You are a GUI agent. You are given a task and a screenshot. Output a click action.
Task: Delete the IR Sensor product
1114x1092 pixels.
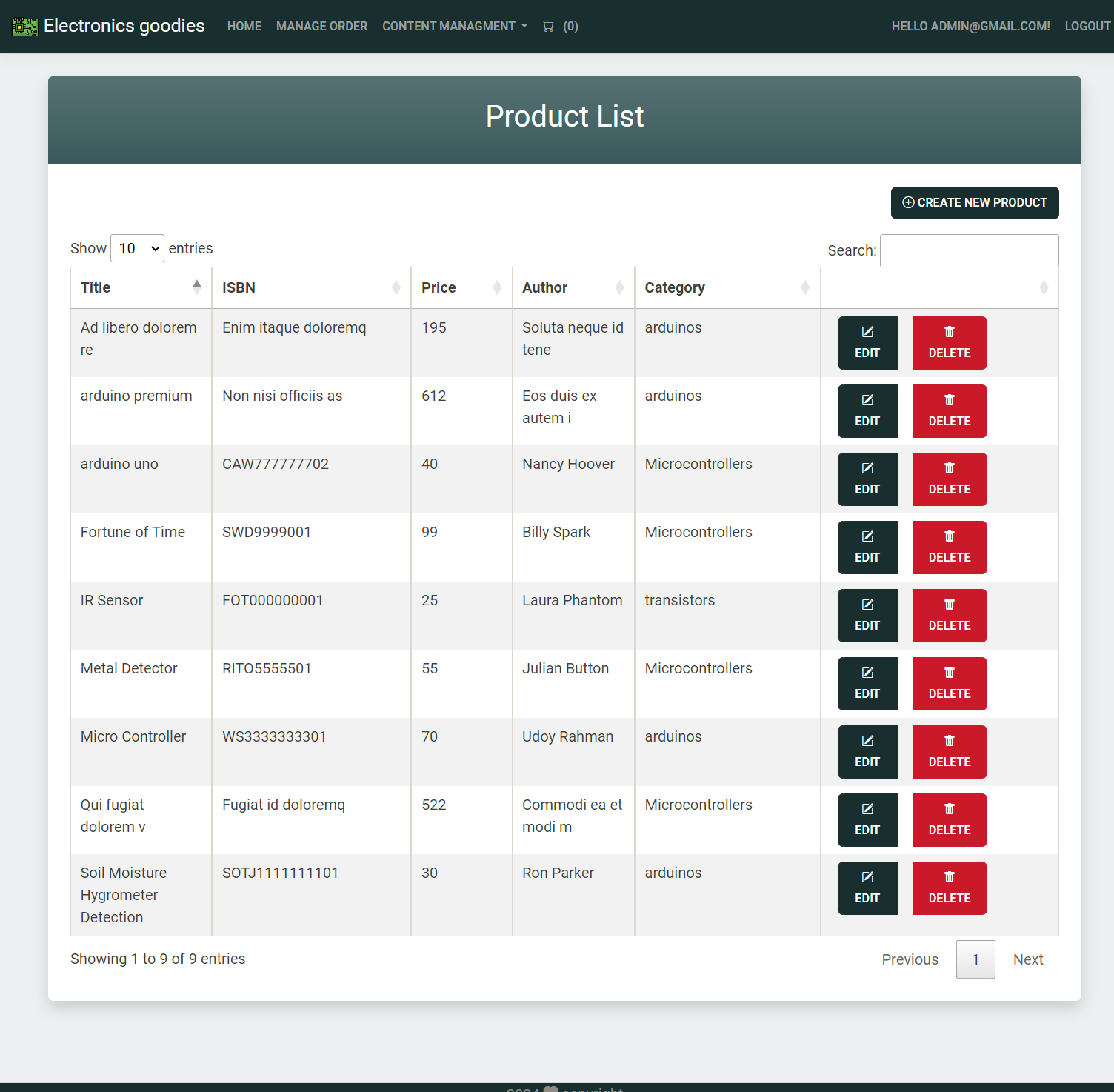[x=950, y=616]
